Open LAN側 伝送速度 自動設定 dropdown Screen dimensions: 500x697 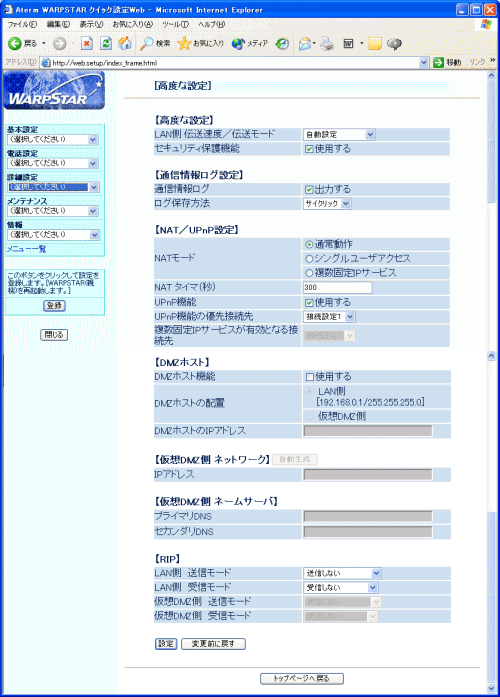(x=339, y=134)
